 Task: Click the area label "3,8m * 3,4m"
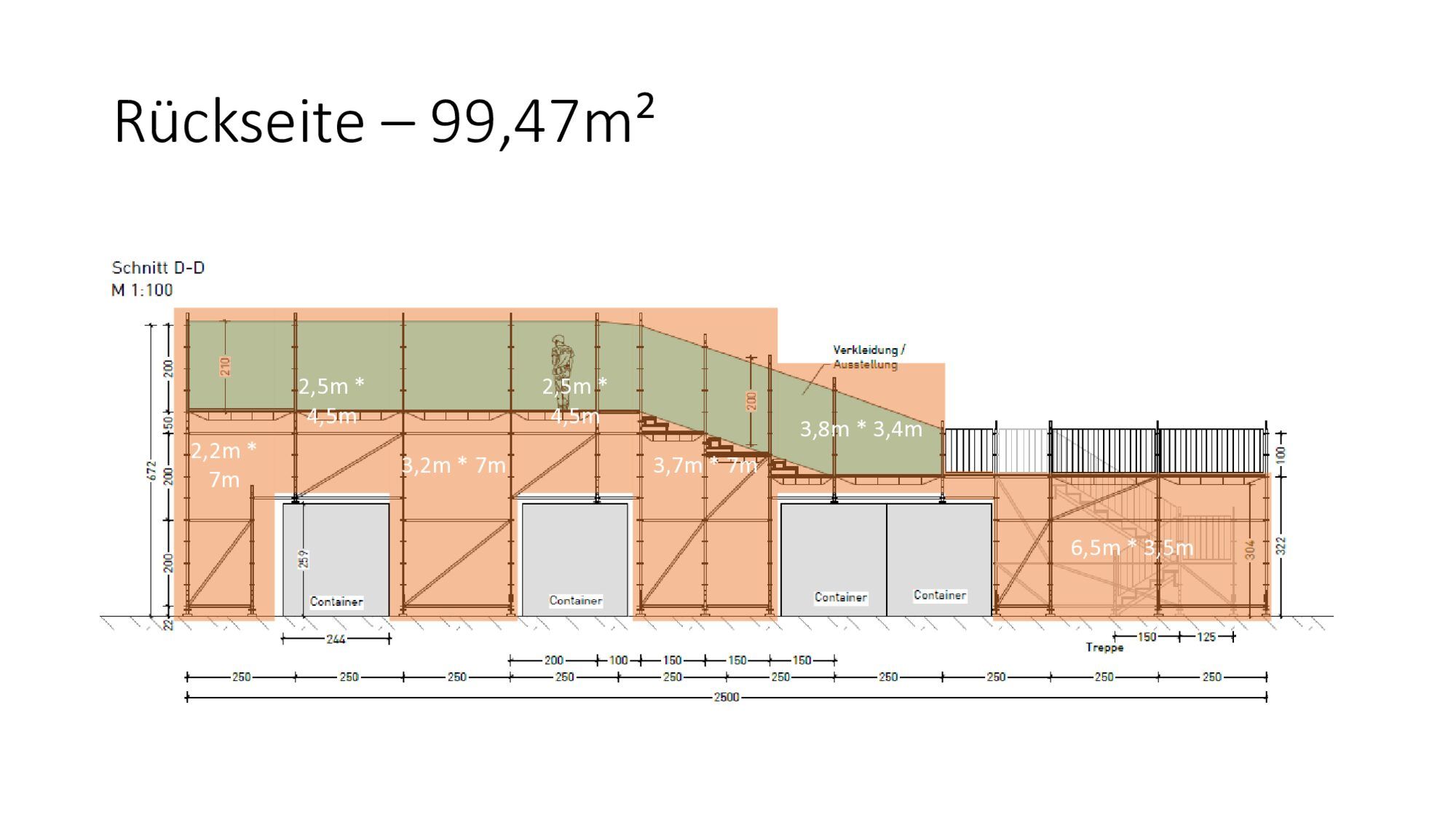click(861, 429)
